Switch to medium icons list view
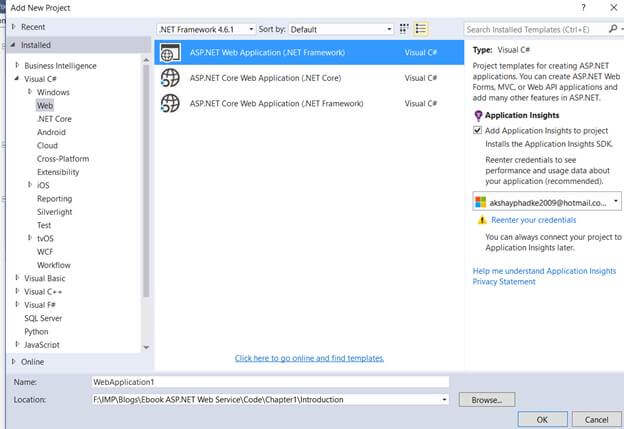The height and width of the screenshot is (429, 624). (x=421, y=29)
